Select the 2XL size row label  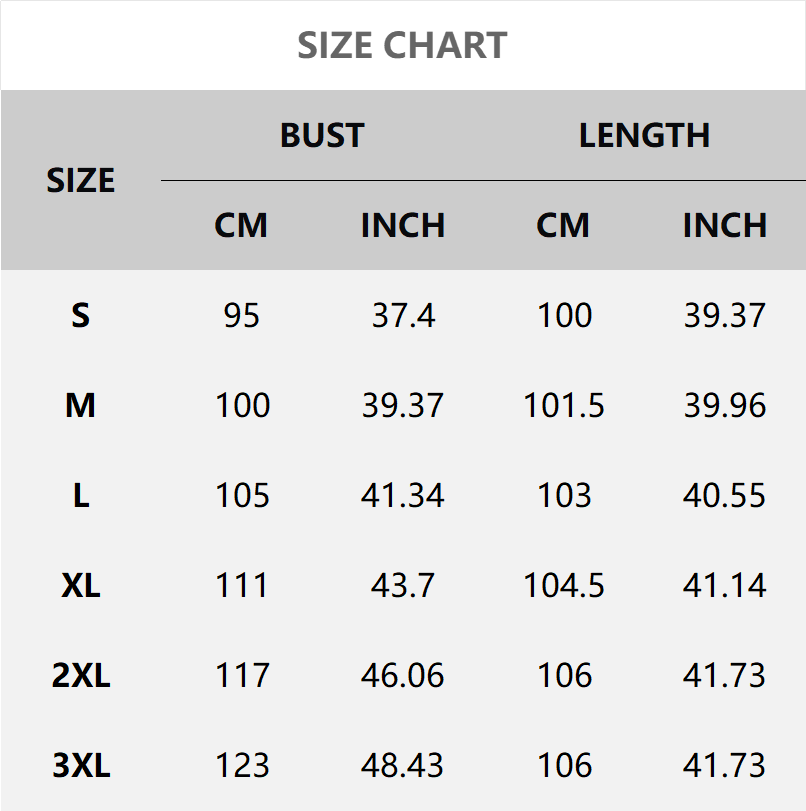[x=81, y=676]
